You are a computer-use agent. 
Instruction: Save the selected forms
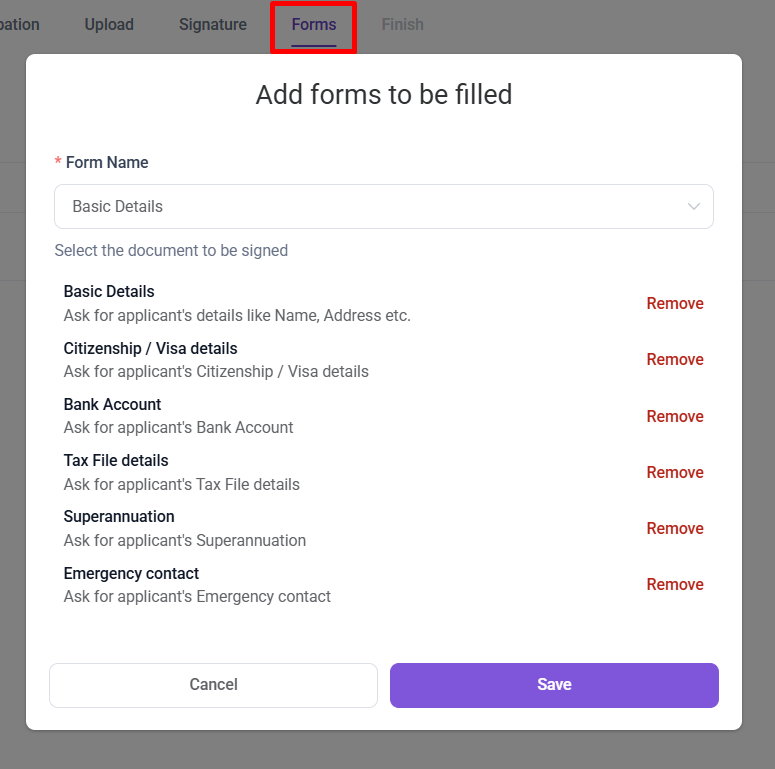(554, 685)
